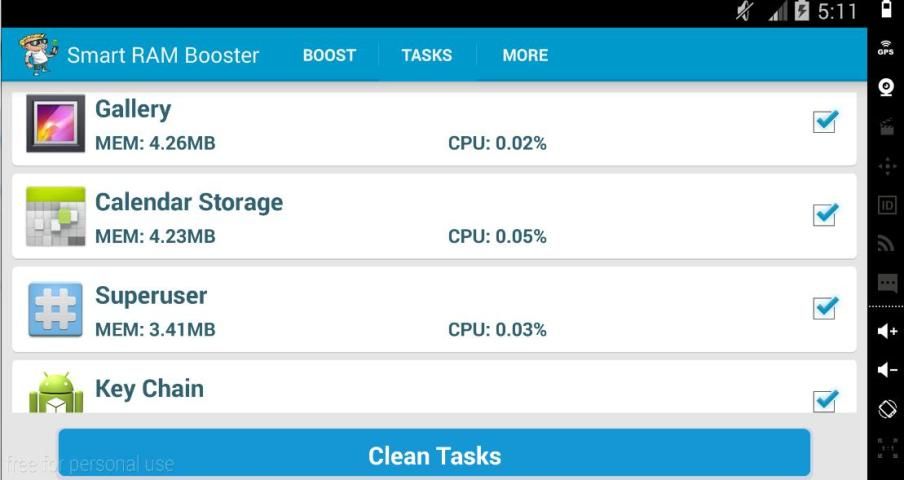
Task: Decrease volume using the sidebar speaker icon
Action: tap(886, 370)
